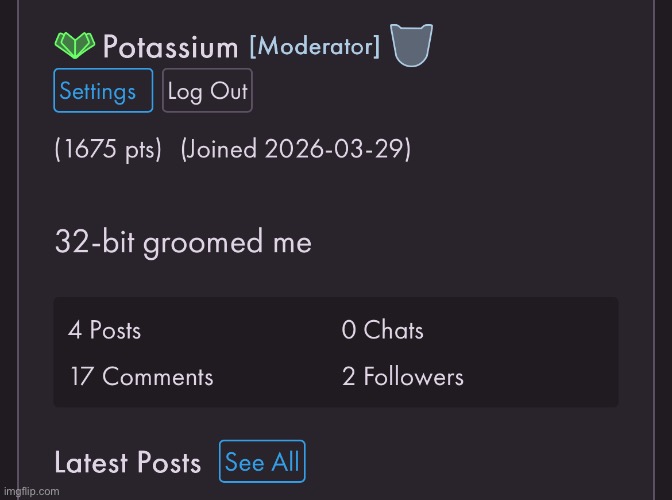
Task: Open the 17 Comments stat
Action: pyautogui.click(x=141, y=377)
